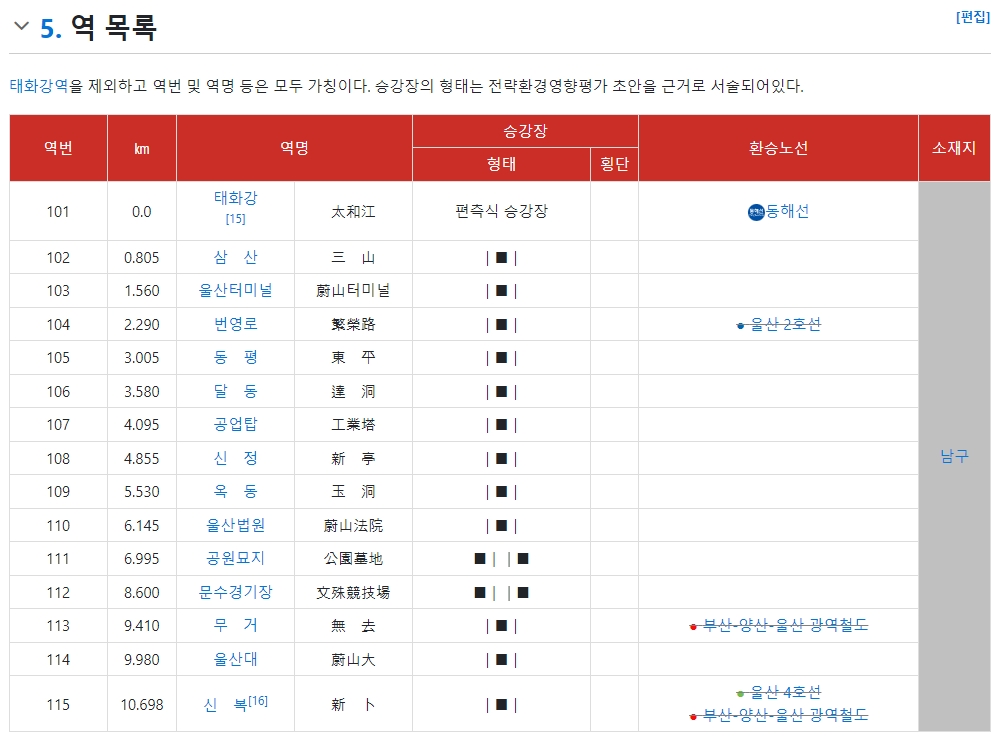Open the 달 동 station link

tap(236, 391)
